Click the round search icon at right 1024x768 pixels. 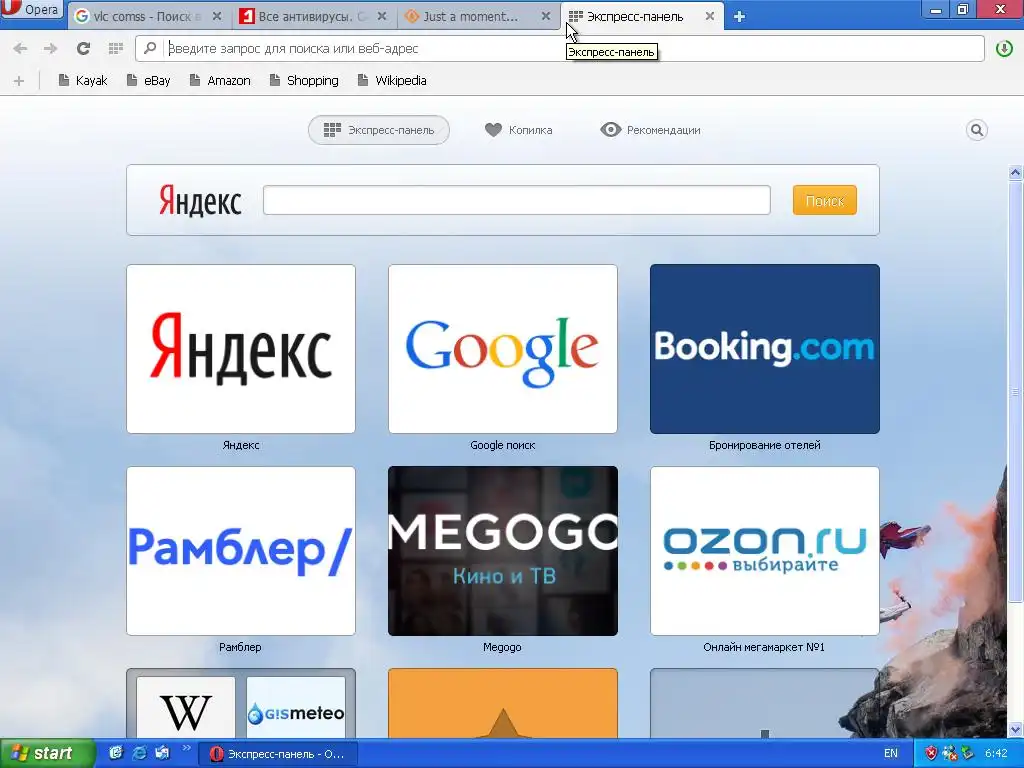click(x=976, y=130)
